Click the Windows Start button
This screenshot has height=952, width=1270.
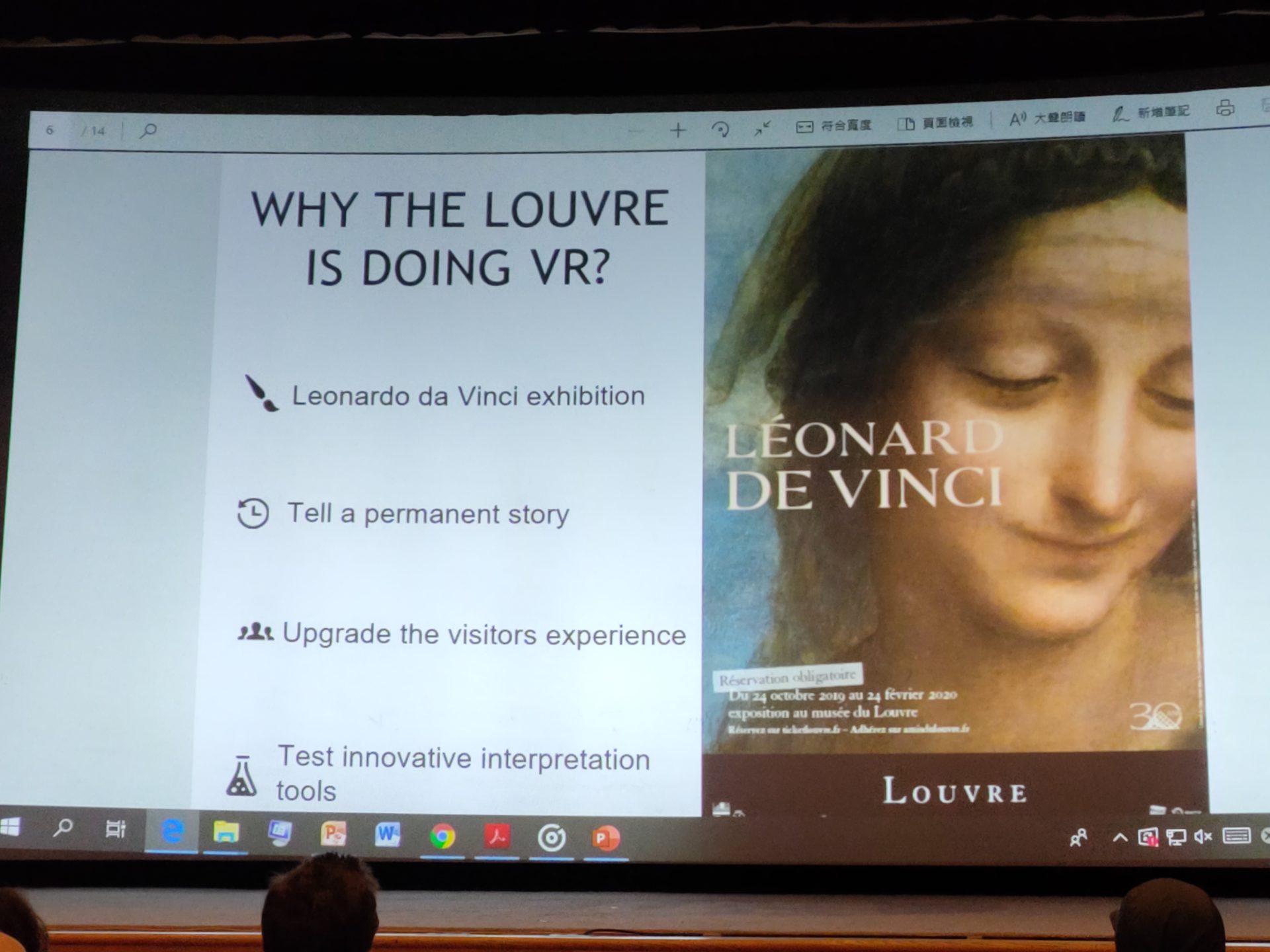coord(9,827)
